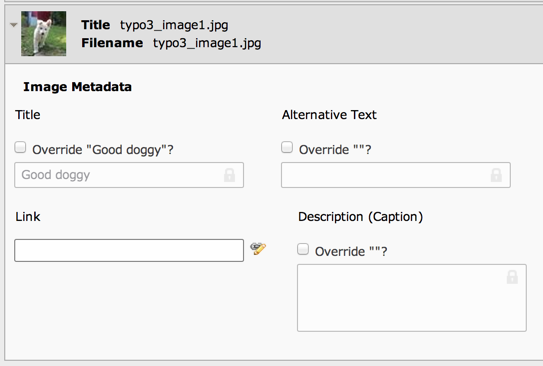Click the Alternative Text label
Image resolution: width=543 pixels, height=366 pixels.
(329, 115)
